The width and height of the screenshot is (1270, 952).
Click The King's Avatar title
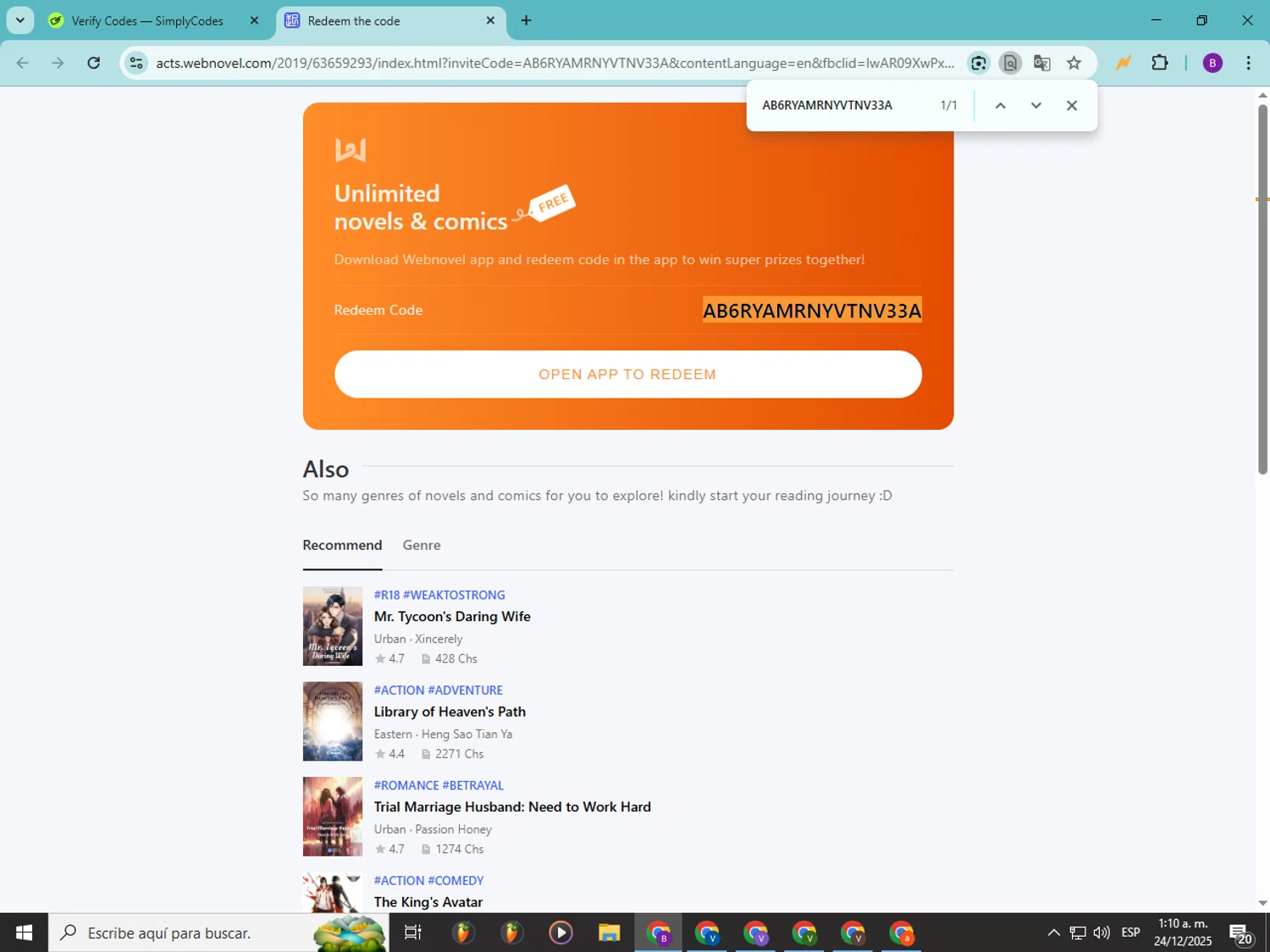coord(428,902)
